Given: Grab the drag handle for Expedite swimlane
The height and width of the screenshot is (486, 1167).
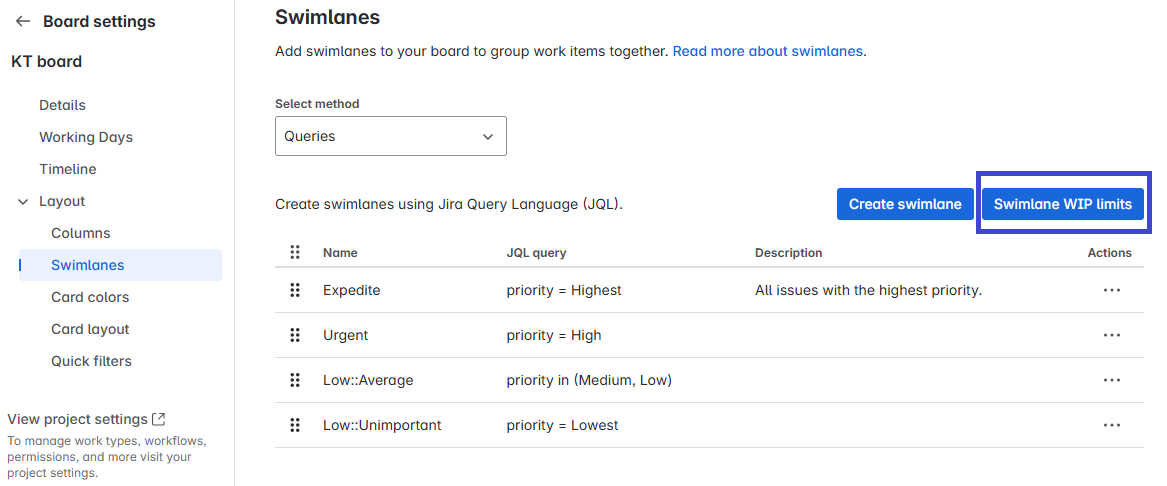Looking at the screenshot, I should tap(295, 290).
